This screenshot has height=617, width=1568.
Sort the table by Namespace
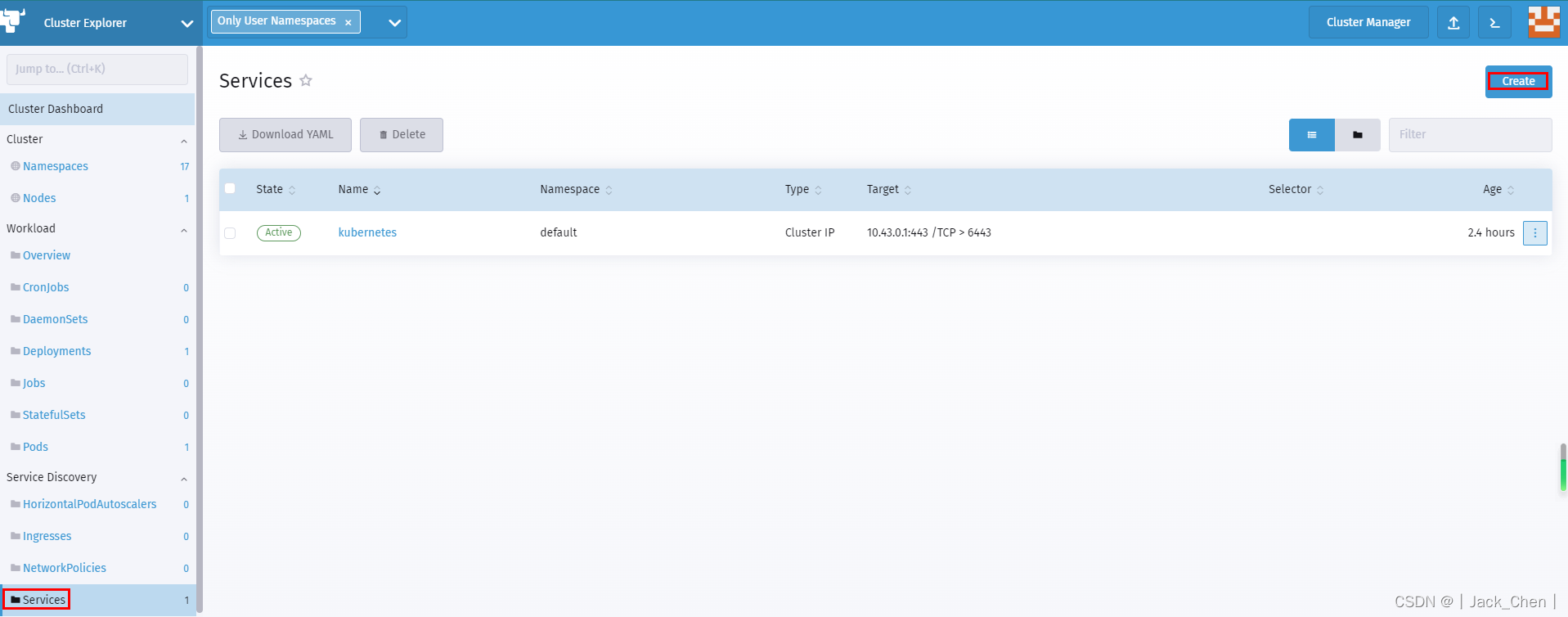coord(576,190)
